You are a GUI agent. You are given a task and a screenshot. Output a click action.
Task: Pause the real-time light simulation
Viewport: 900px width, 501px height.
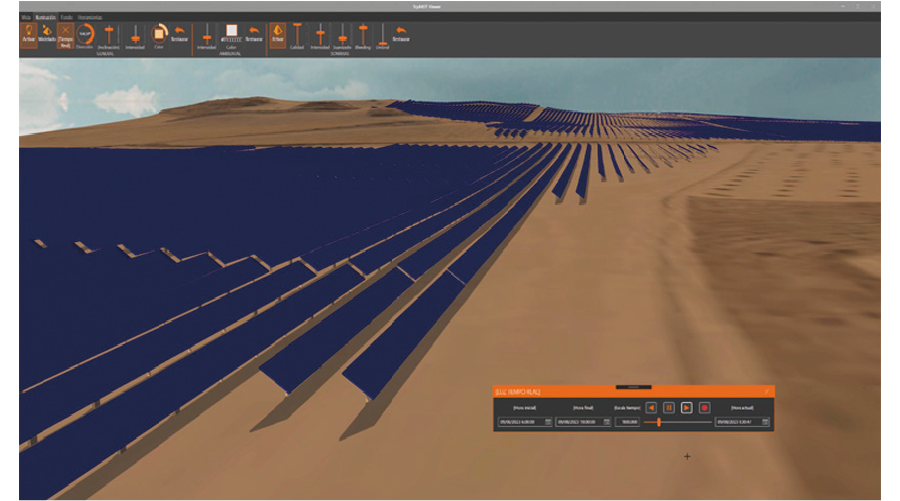point(669,407)
